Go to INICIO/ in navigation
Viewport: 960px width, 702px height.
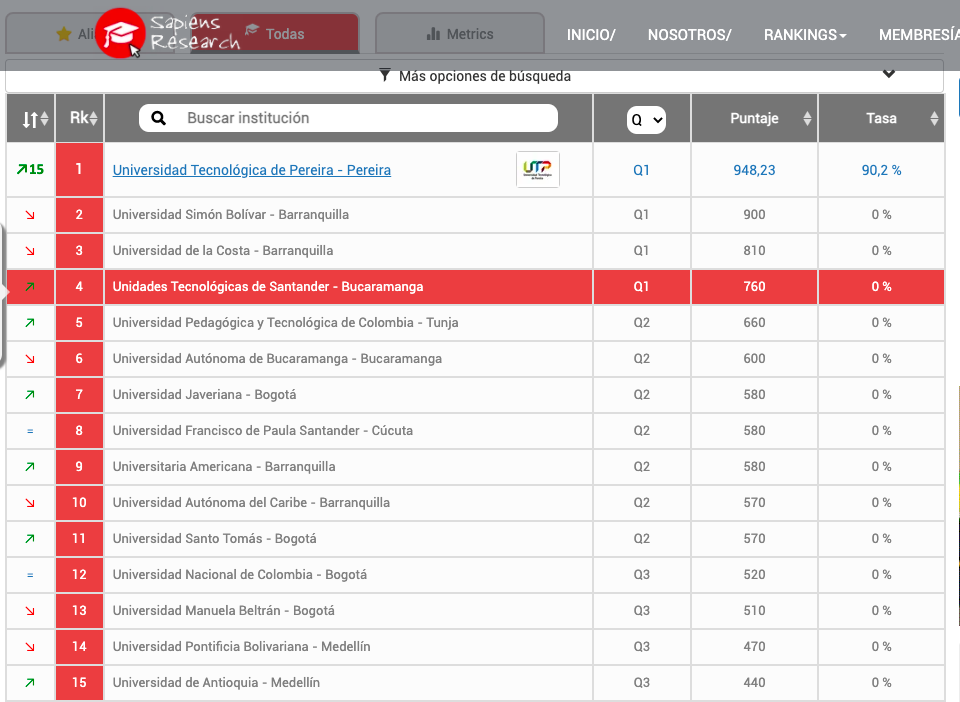[x=591, y=35]
